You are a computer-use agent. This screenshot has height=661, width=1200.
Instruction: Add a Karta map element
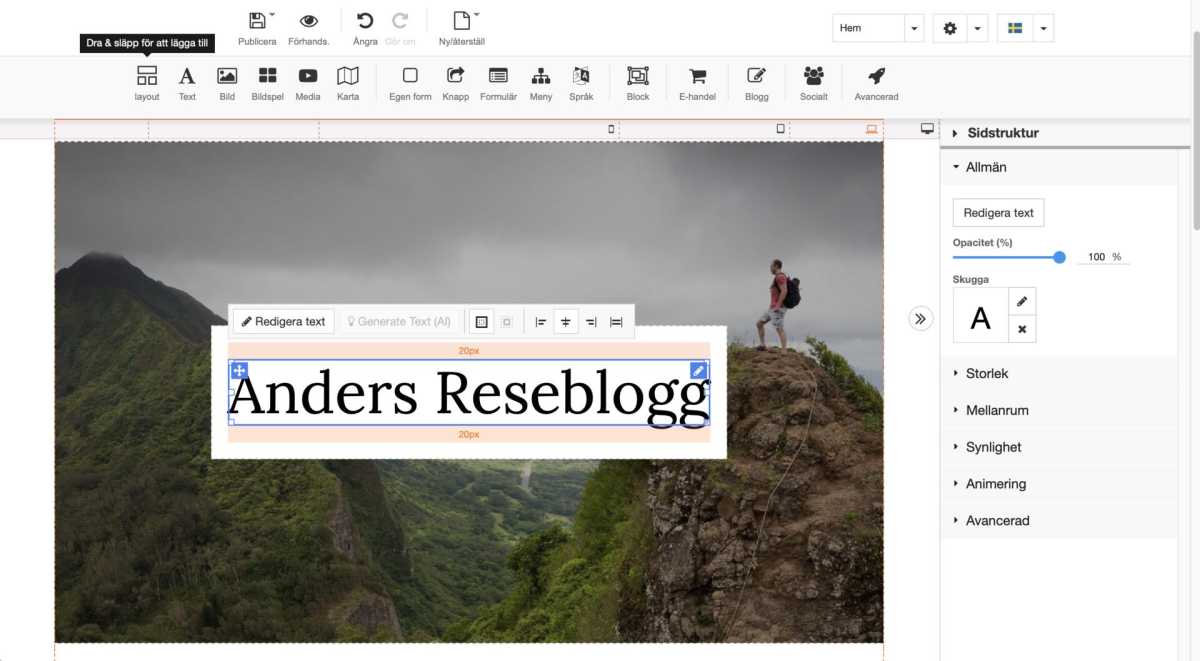pos(348,83)
